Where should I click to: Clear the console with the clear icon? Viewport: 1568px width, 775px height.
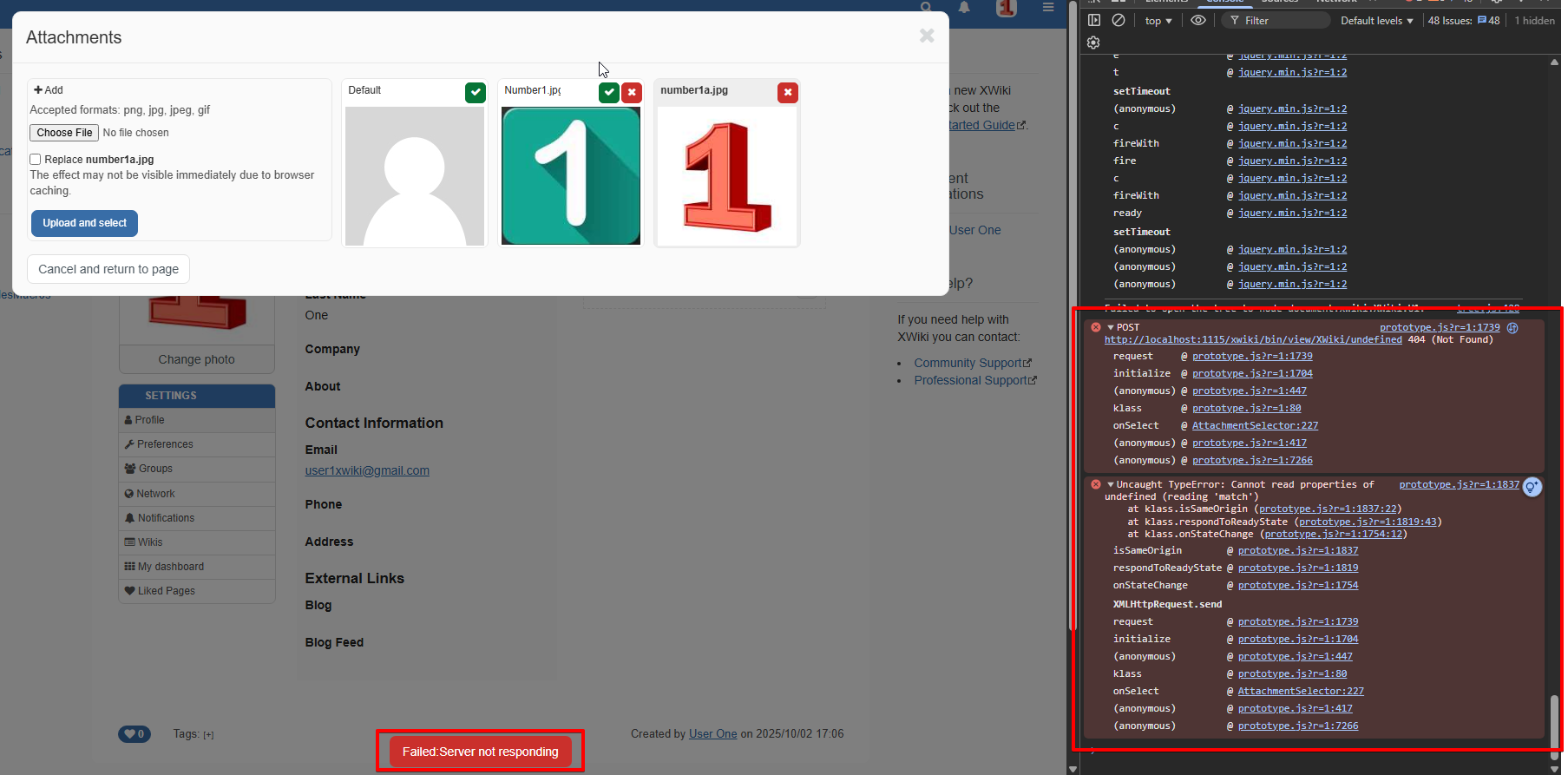[1119, 20]
